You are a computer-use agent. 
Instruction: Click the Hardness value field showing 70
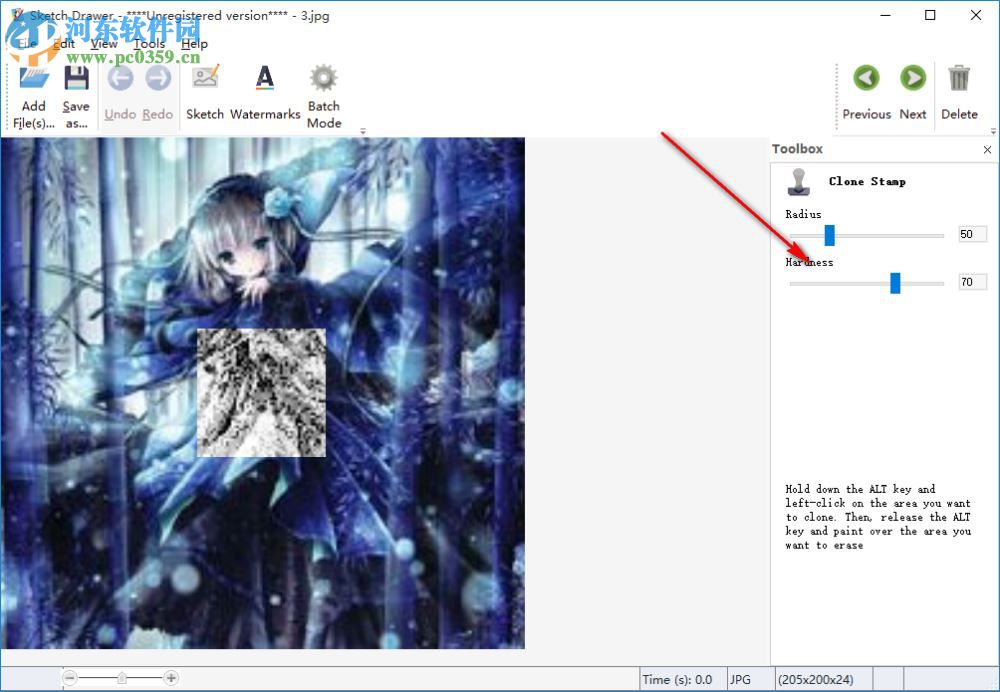tap(972, 281)
